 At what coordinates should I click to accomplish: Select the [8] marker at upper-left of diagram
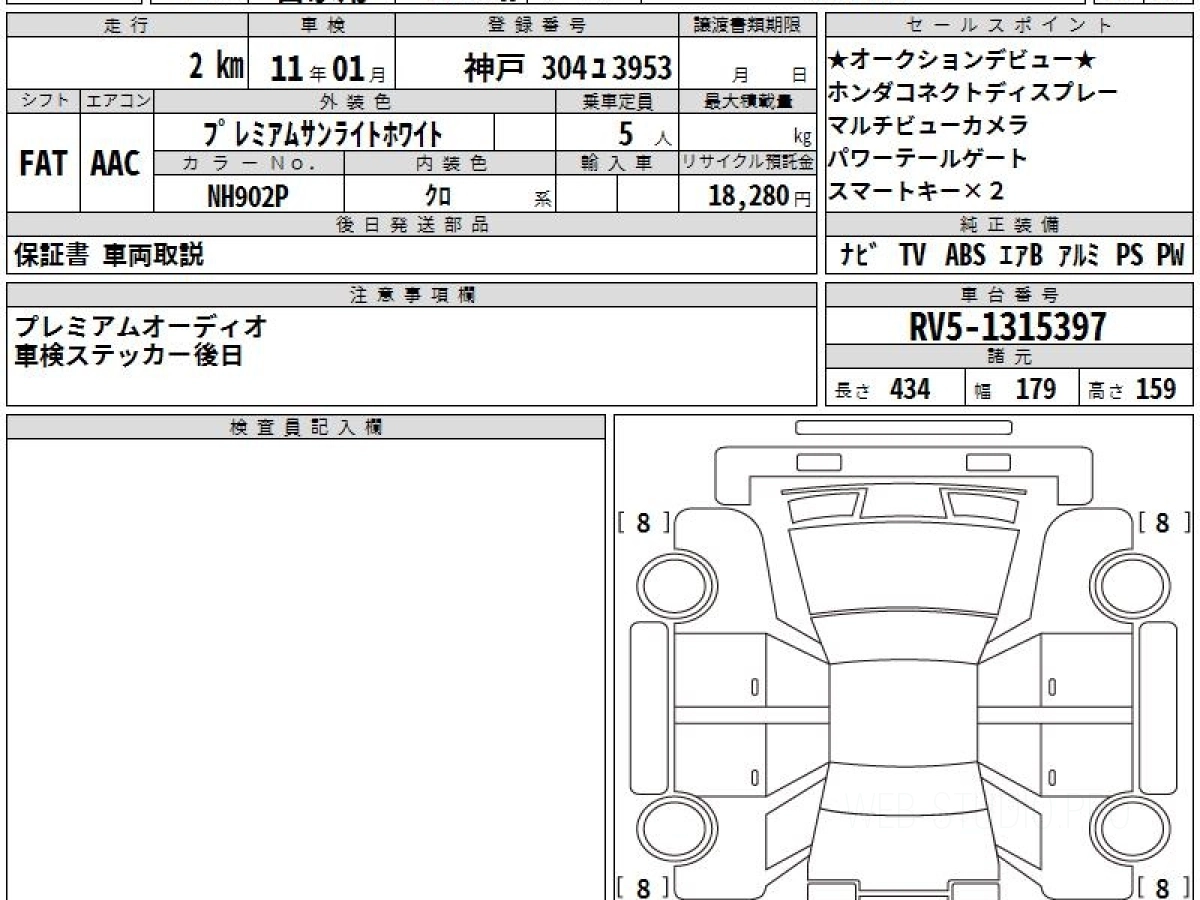pos(643,522)
